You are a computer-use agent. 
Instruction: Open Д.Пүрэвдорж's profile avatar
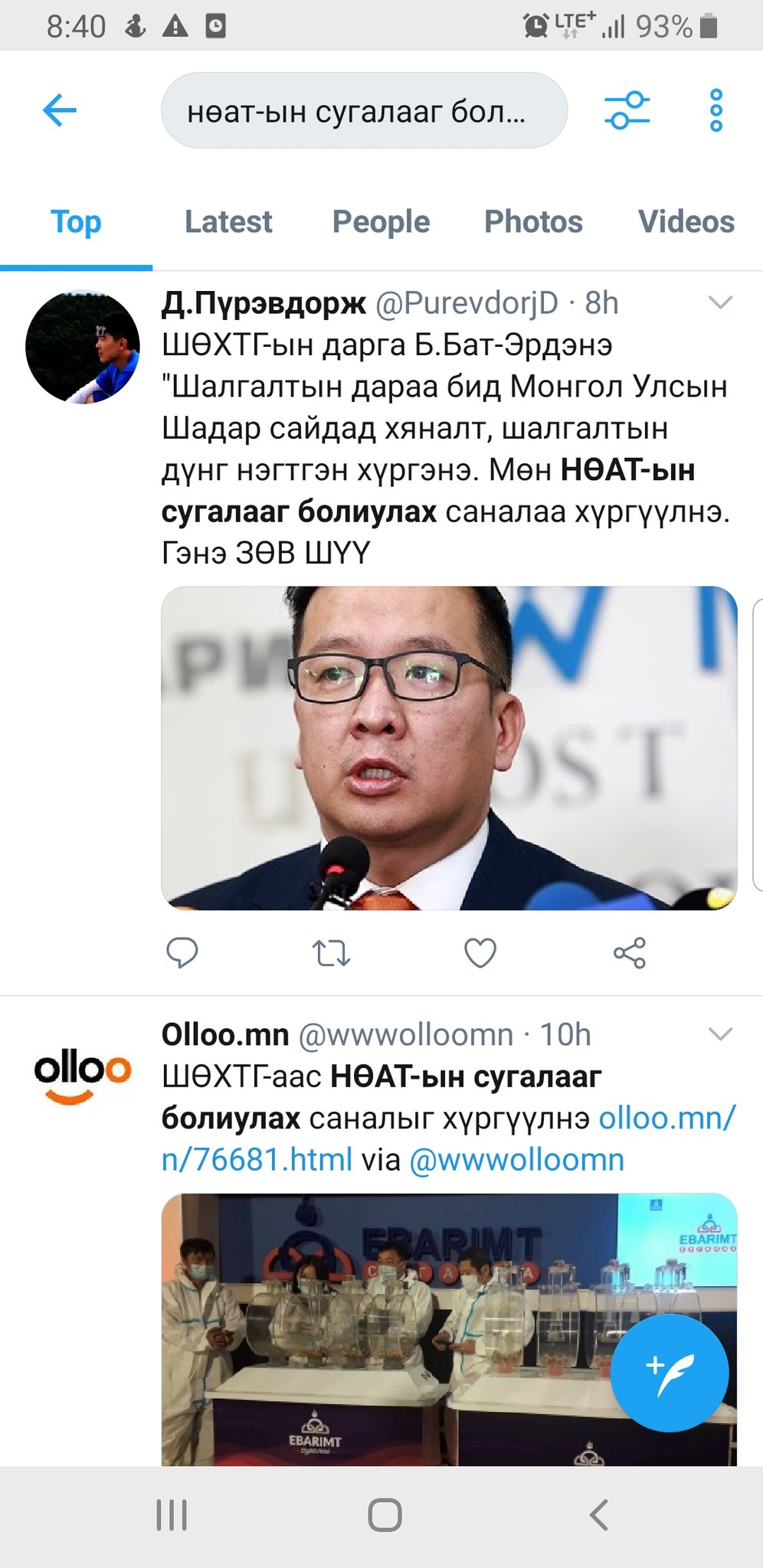click(83, 347)
